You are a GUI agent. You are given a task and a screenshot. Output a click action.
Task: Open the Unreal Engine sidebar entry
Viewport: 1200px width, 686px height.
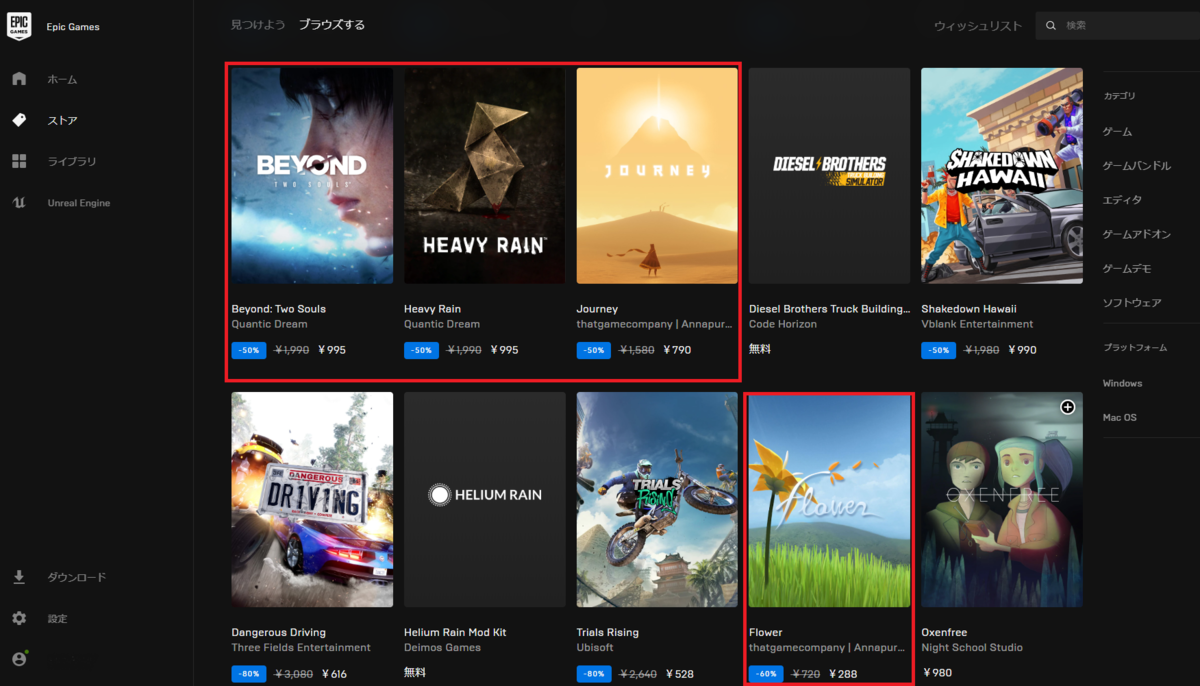[x=79, y=203]
